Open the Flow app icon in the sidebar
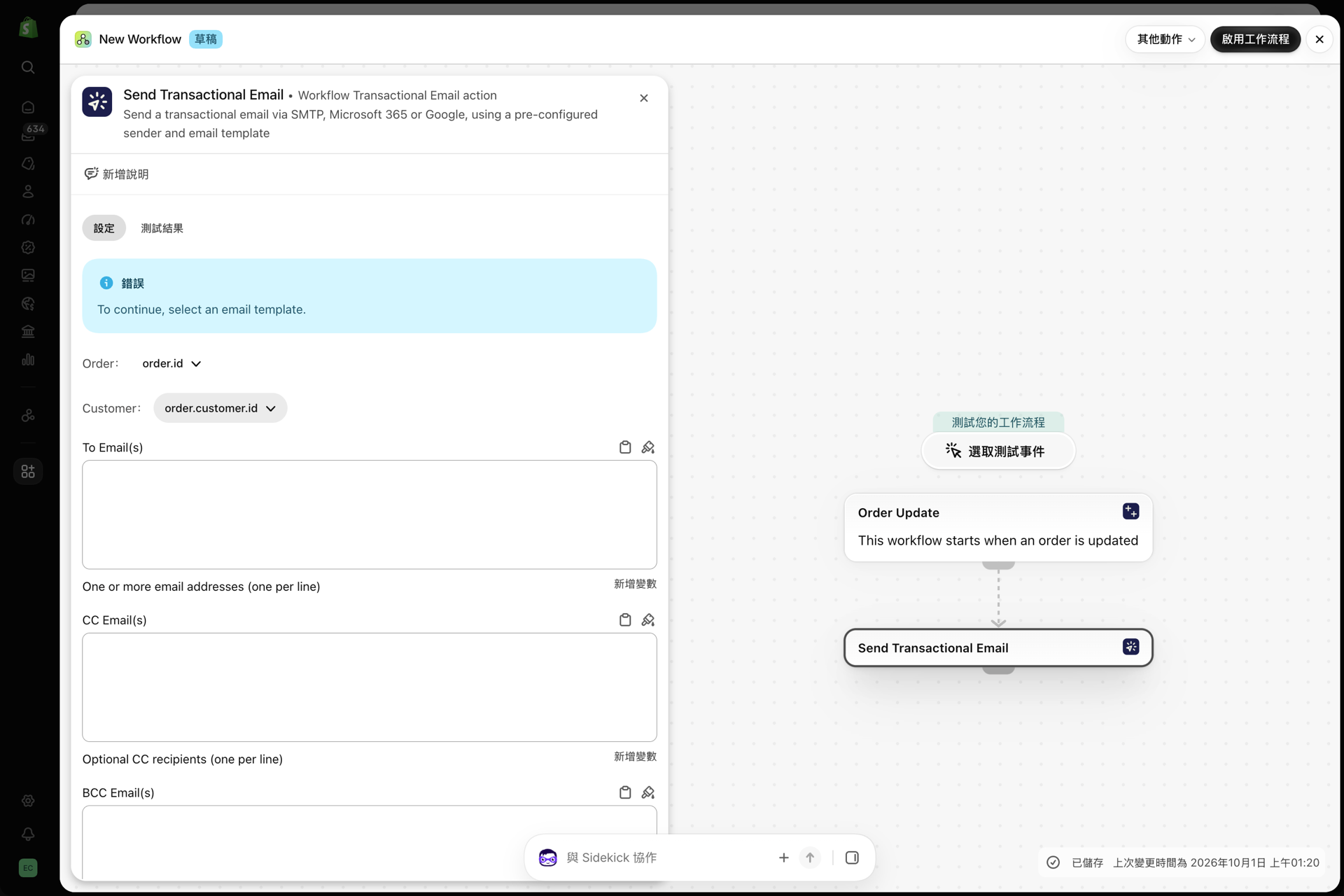The image size is (1344, 896). click(28, 415)
